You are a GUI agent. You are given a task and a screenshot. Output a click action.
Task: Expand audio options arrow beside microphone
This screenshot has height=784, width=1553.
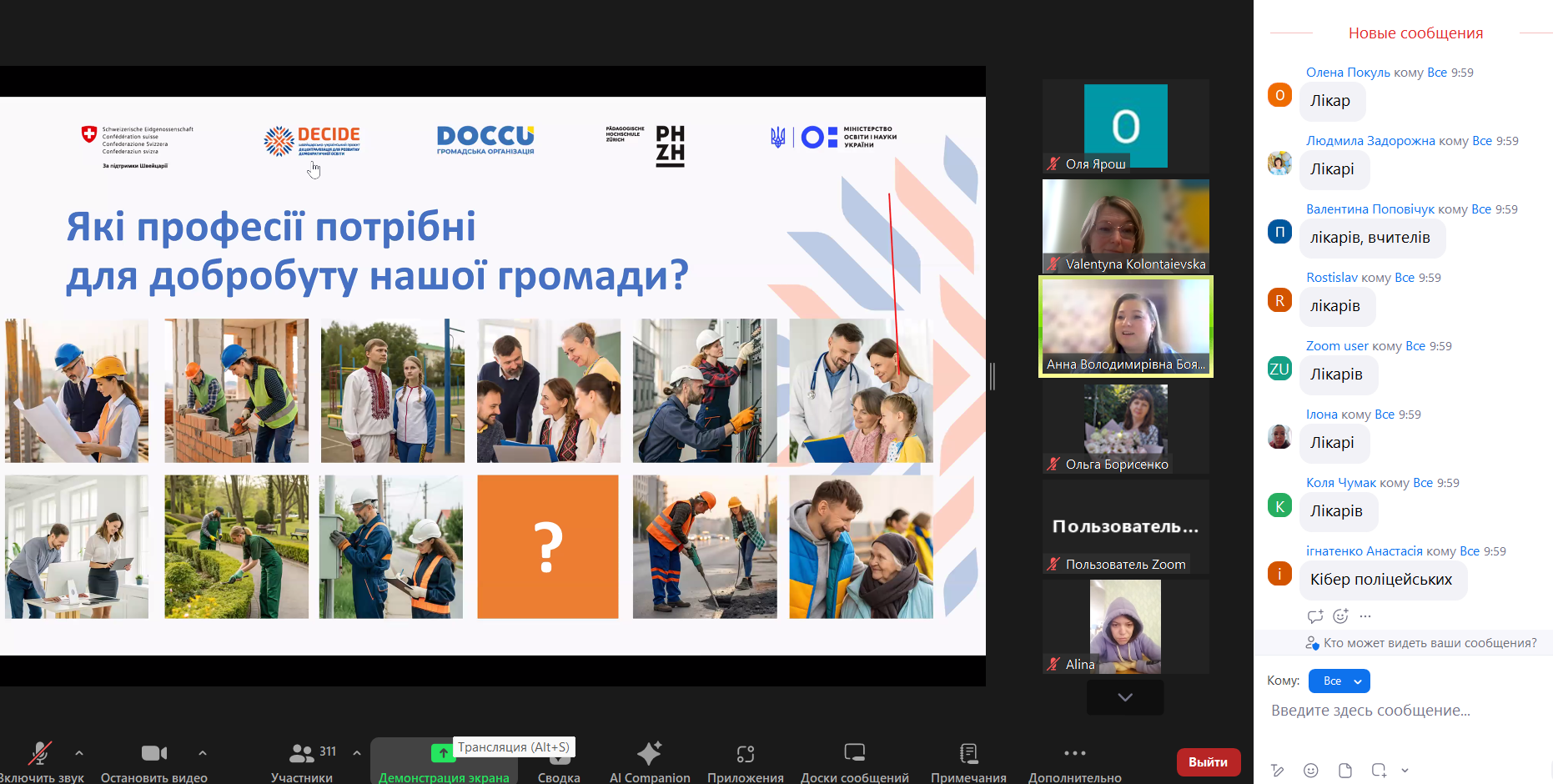(79, 752)
